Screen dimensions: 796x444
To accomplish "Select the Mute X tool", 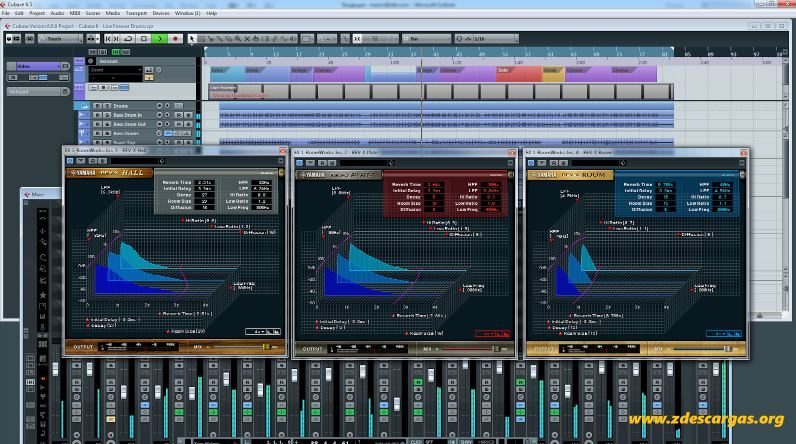I will tap(247, 39).
